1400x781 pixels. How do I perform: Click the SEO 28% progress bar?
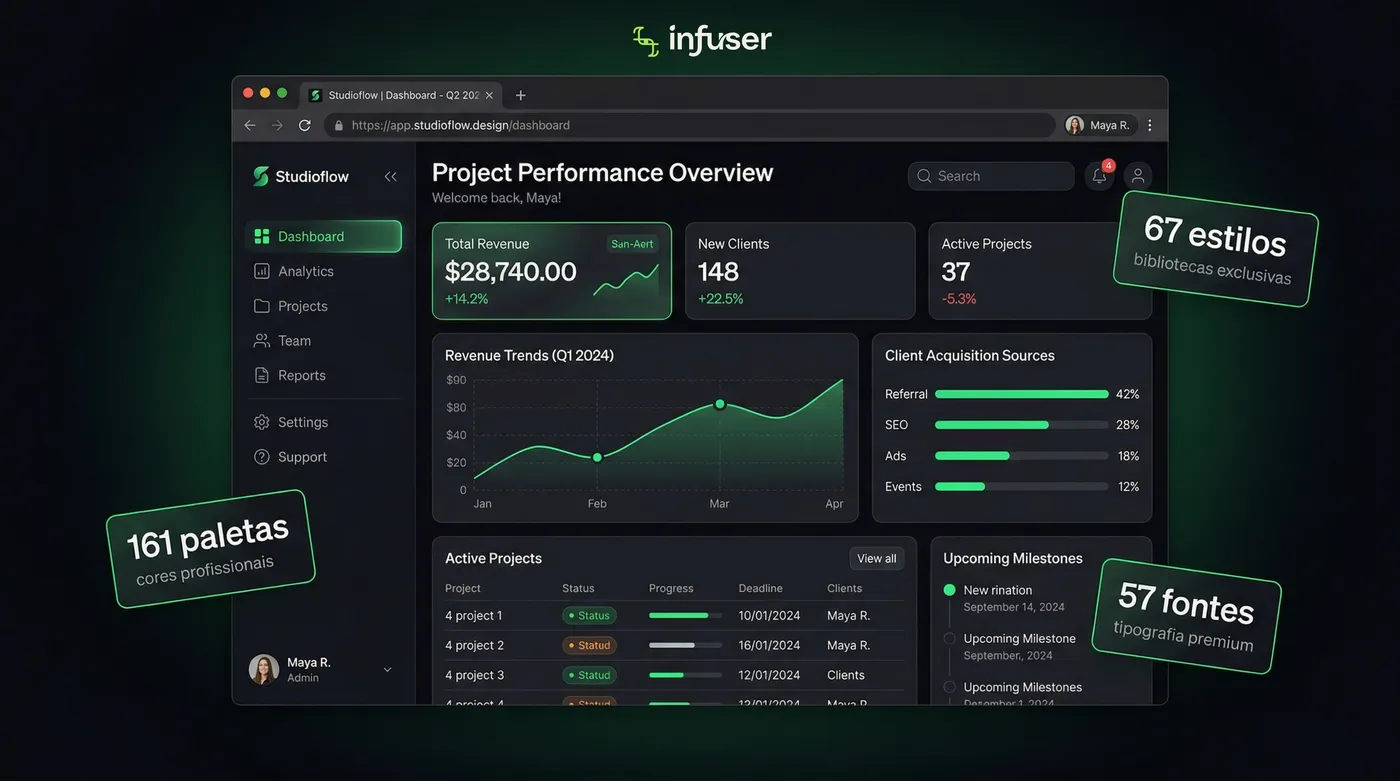click(x=1021, y=425)
